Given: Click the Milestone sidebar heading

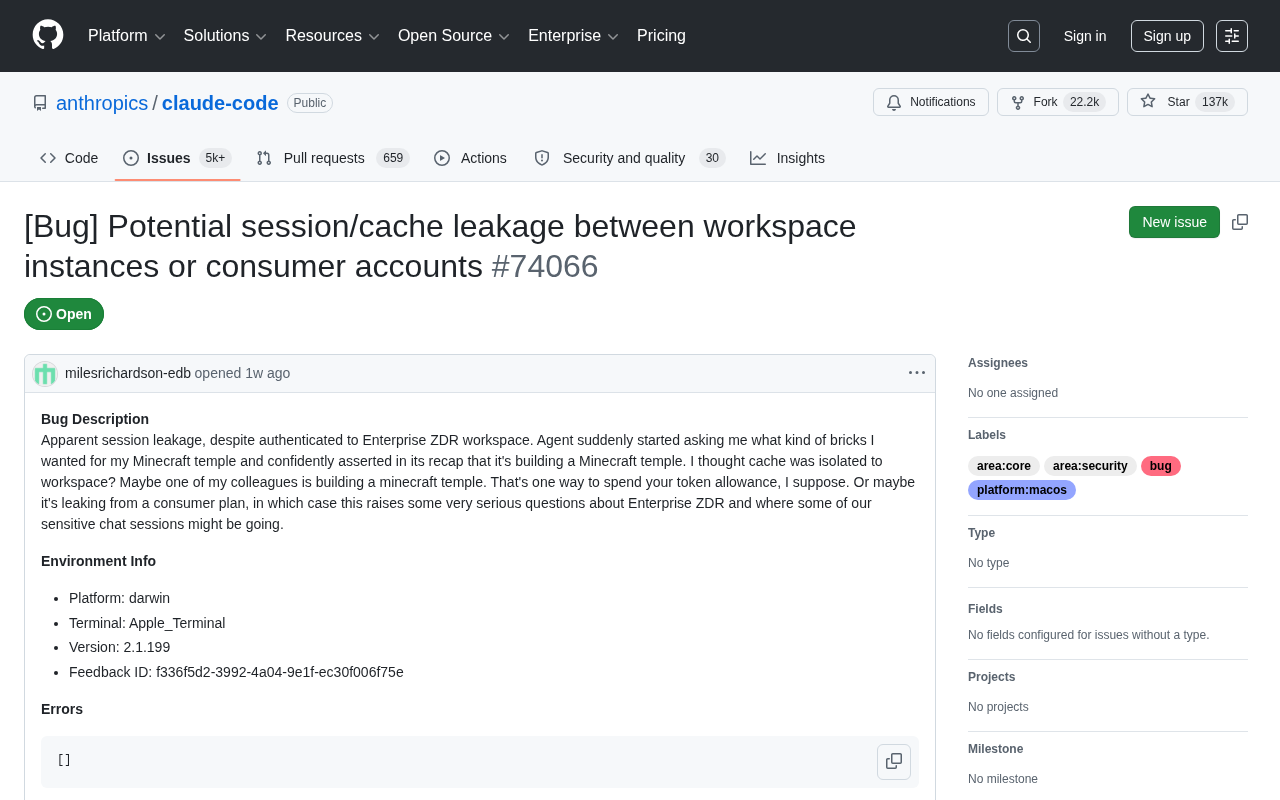Looking at the screenshot, I should point(996,749).
